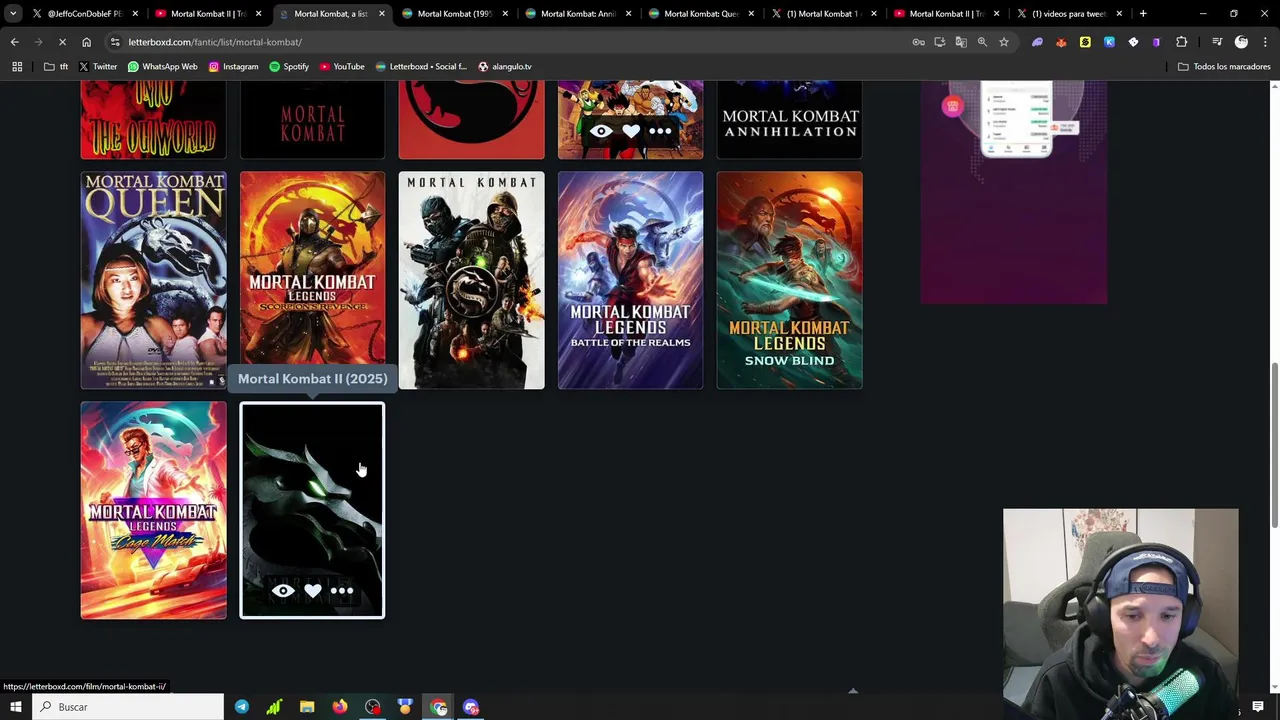Close the Mortal Kombat, a list tab
The width and height of the screenshot is (1280, 720).
(x=381, y=14)
